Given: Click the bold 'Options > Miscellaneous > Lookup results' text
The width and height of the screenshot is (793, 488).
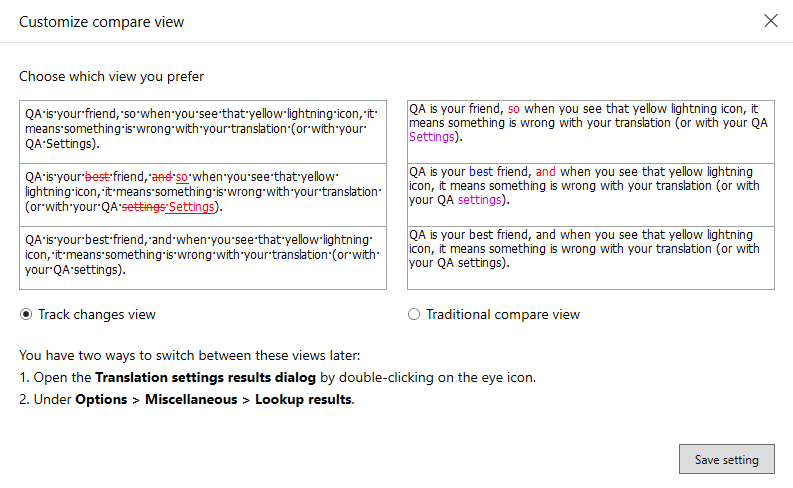Looking at the screenshot, I should point(213,399).
